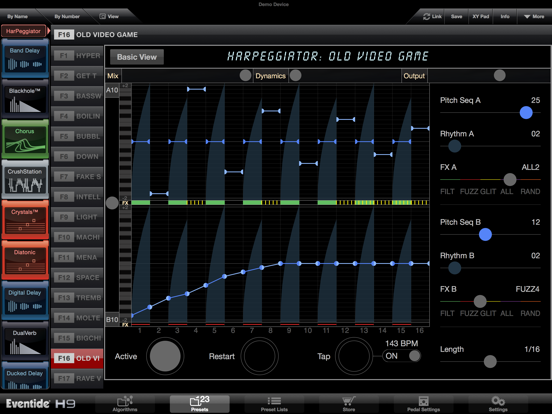Pick the DualVerb algorithm icon
Viewport: 552px width, 414px height.
(25, 341)
